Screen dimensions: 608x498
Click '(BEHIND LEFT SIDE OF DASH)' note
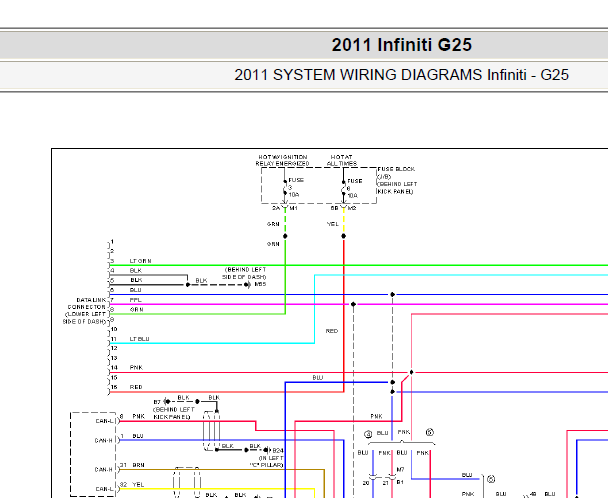(x=244, y=273)
